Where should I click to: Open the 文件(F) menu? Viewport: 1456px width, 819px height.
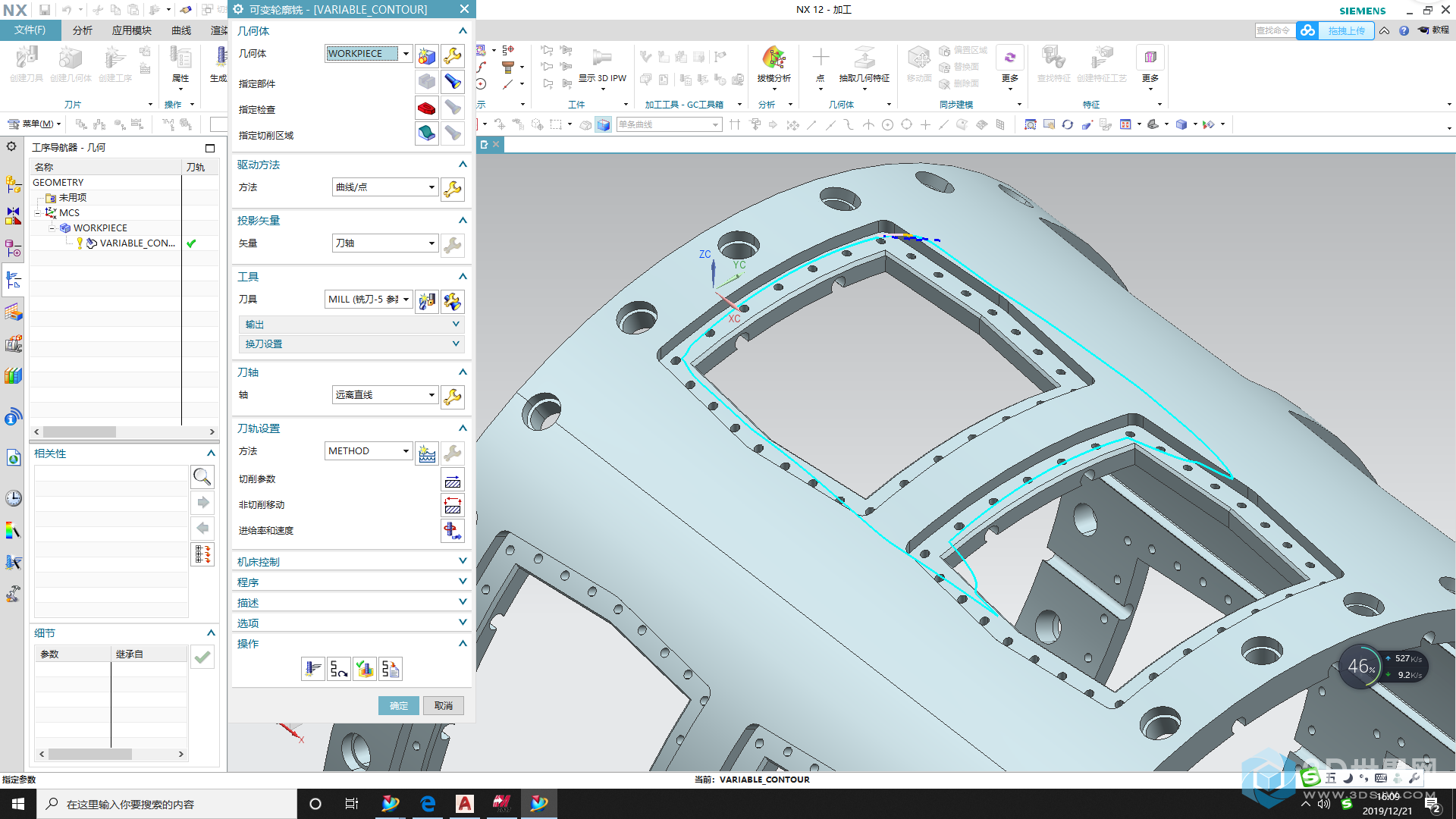pos(30,30)
